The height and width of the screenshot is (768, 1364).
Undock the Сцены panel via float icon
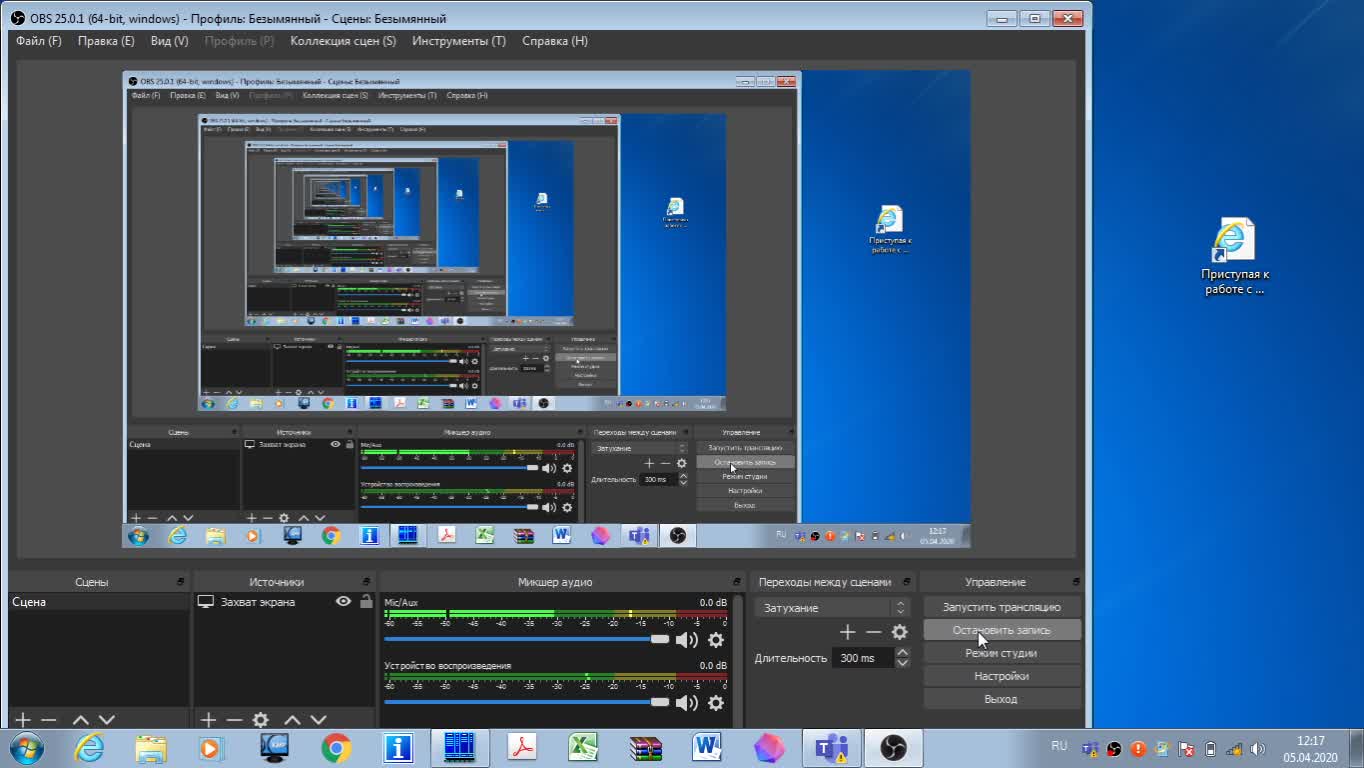click(180, 582)
